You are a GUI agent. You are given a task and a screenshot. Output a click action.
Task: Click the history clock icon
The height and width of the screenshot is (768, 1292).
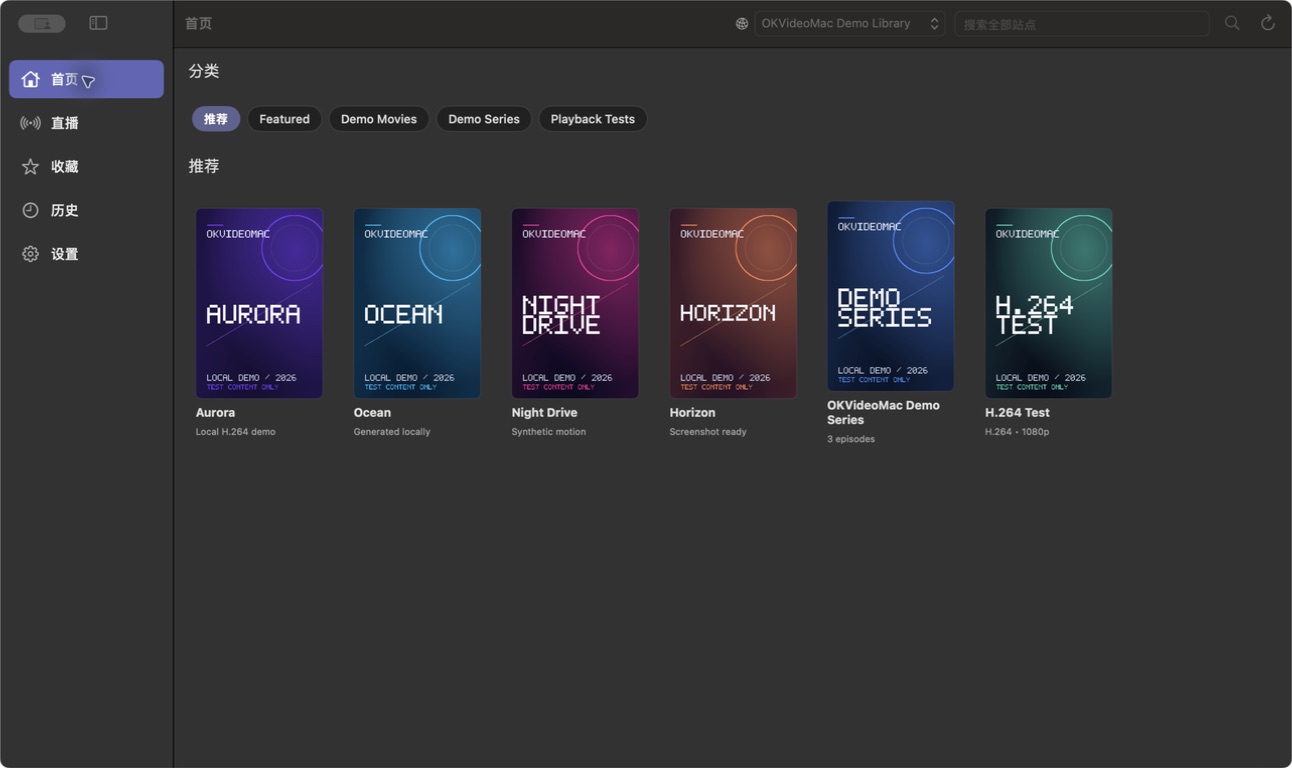point(31,210)
